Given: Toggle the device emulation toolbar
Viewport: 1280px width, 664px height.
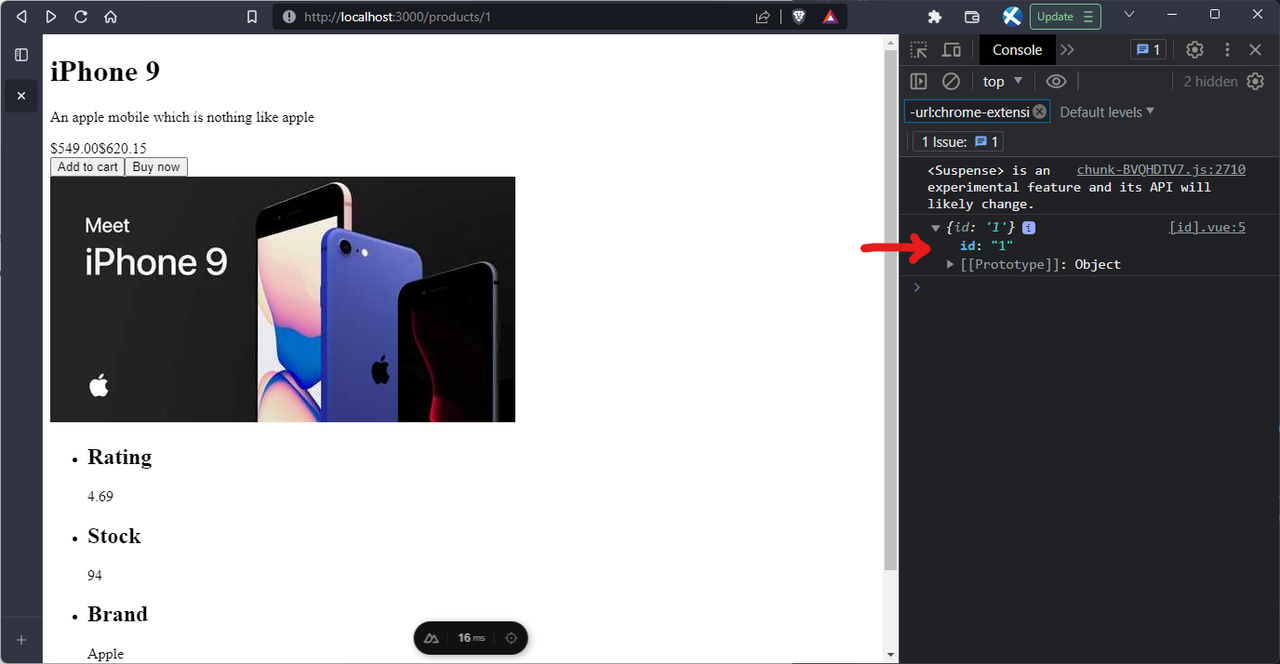Looking at the screenshot, I should tap(951, 49).
